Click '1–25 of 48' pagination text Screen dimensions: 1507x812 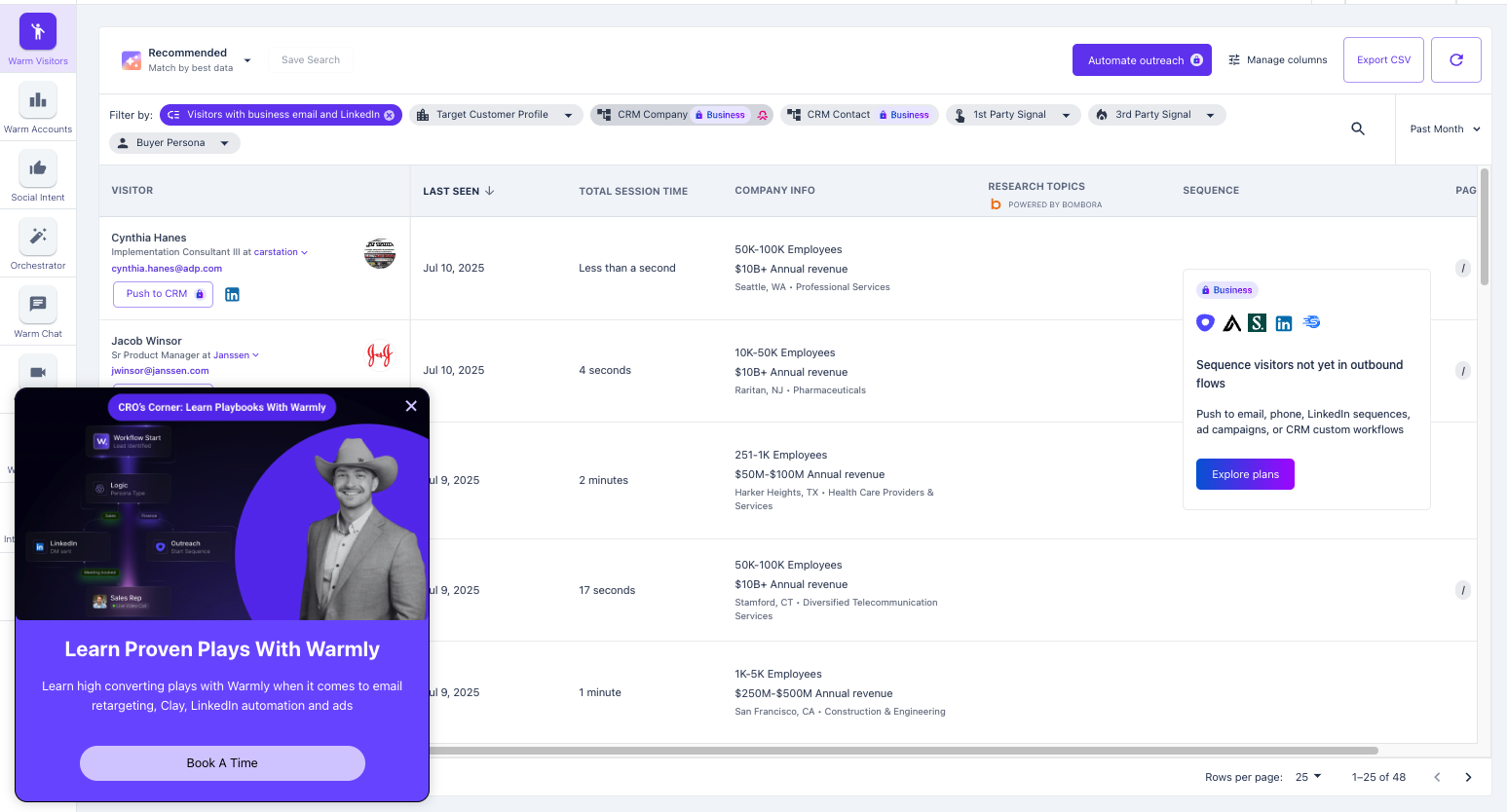[1378, 777]
